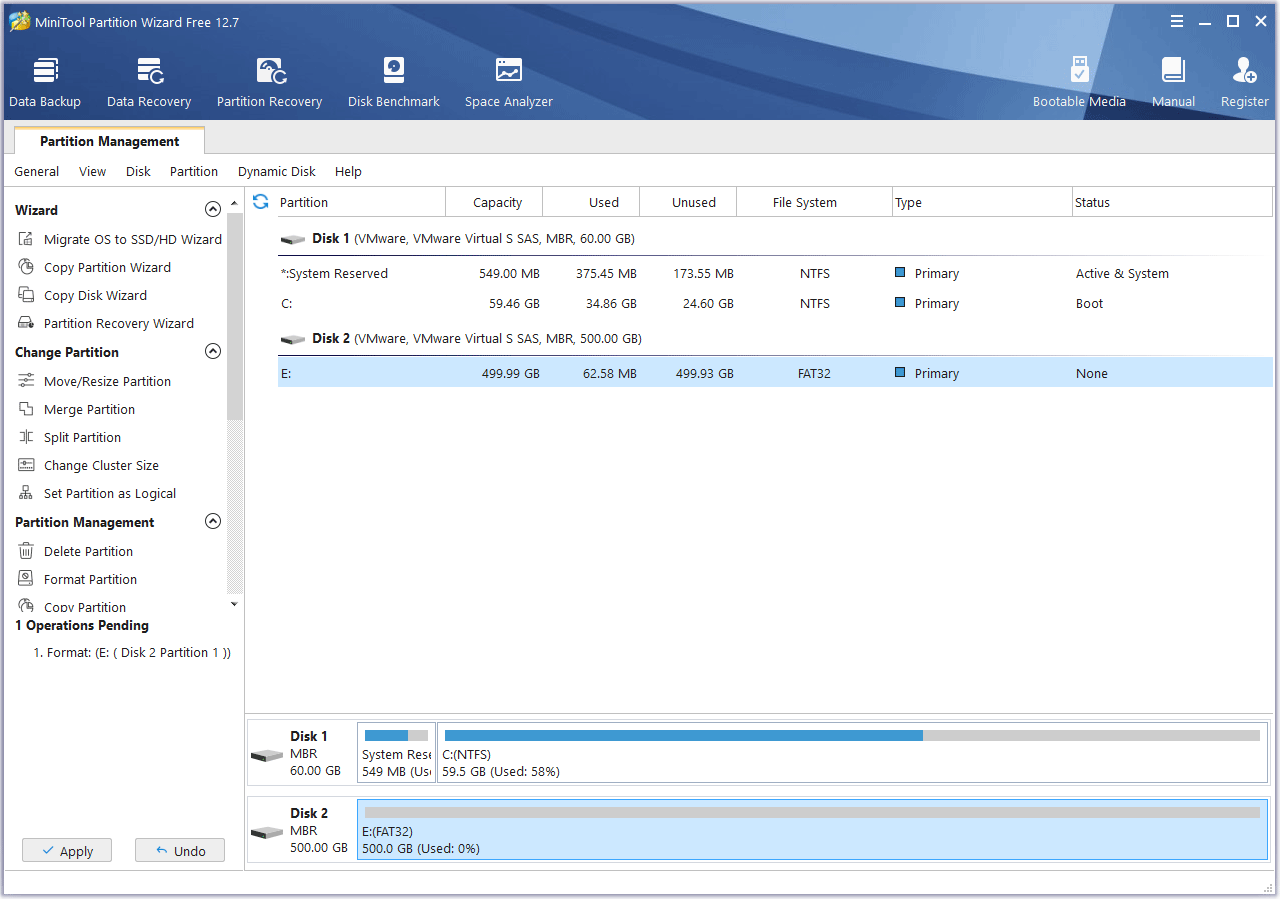1280x900 pixels.
Task: Click the Change Cluster Size icon
Action: pos(26,465)
